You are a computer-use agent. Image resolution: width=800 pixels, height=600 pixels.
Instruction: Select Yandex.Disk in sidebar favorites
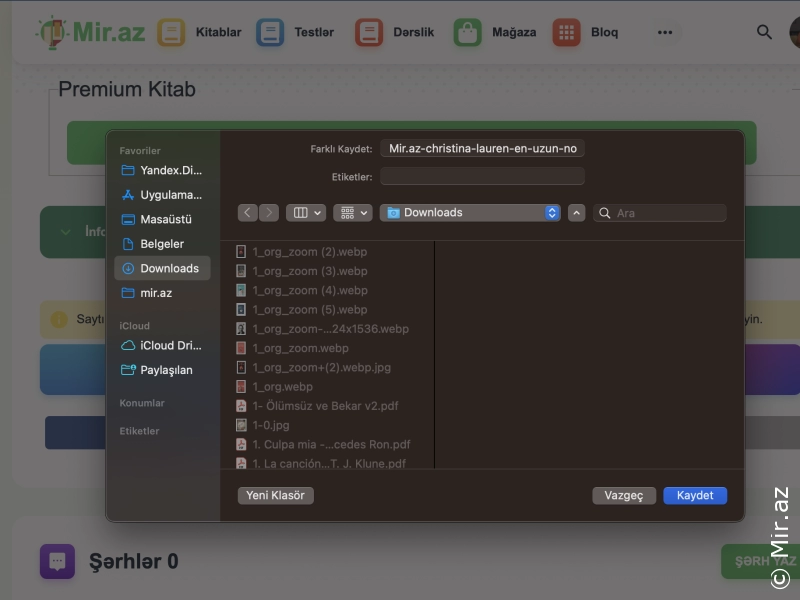pyautogui.click(x=170, y=170)
